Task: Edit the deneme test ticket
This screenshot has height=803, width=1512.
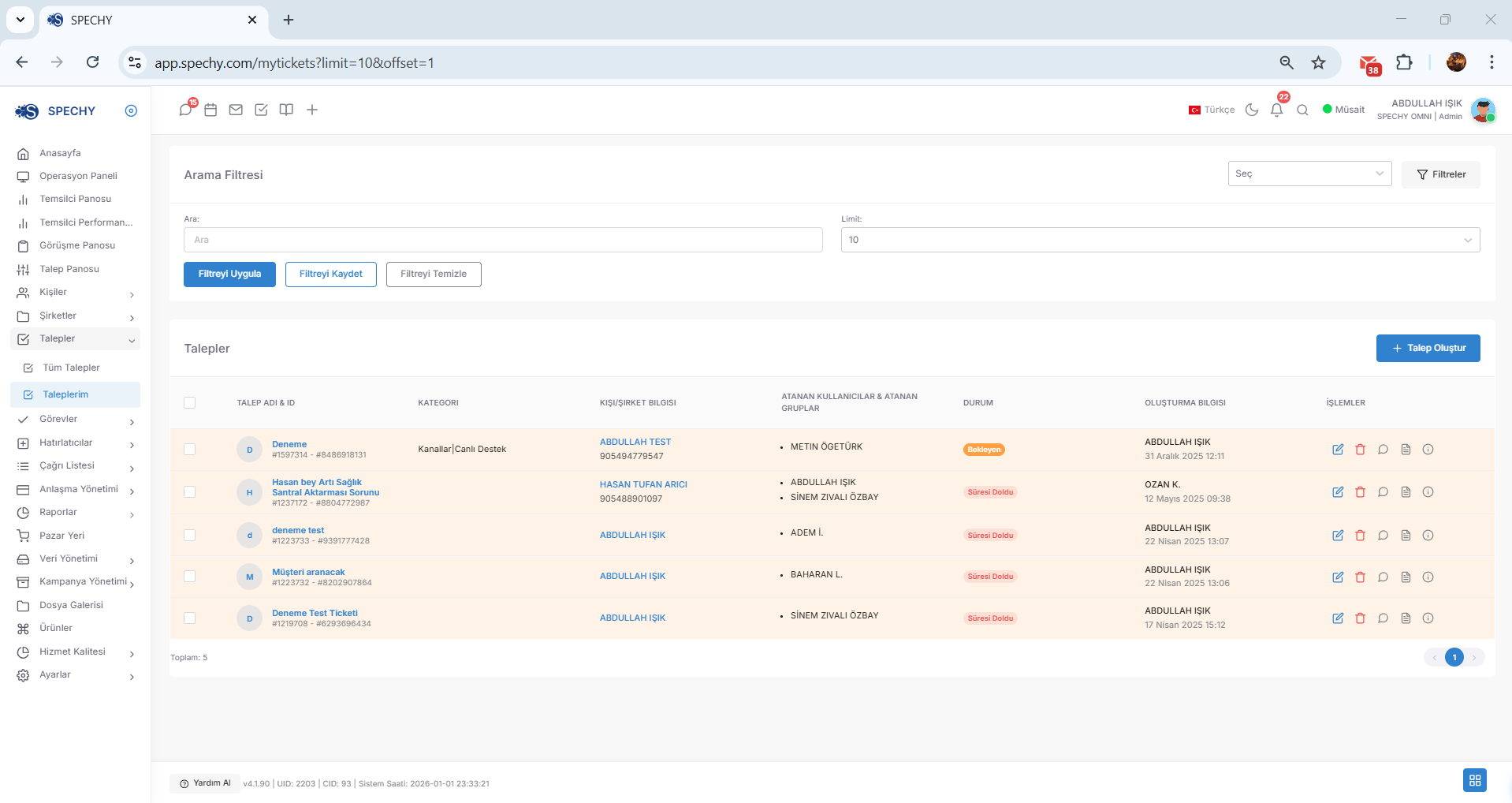Action: pos(1338,536)
